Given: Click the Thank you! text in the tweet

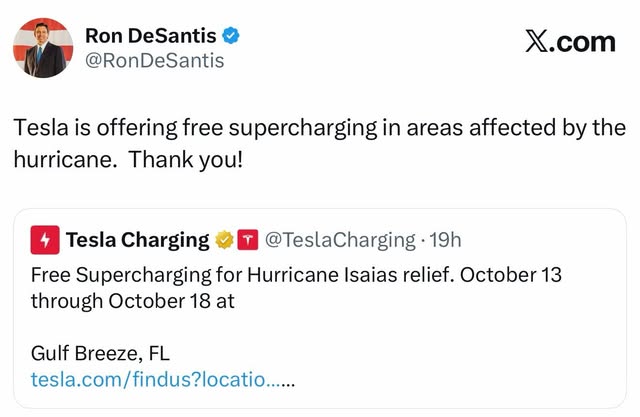Looking at the screenshot, I should pyautogui.click(x=186, y=160).
